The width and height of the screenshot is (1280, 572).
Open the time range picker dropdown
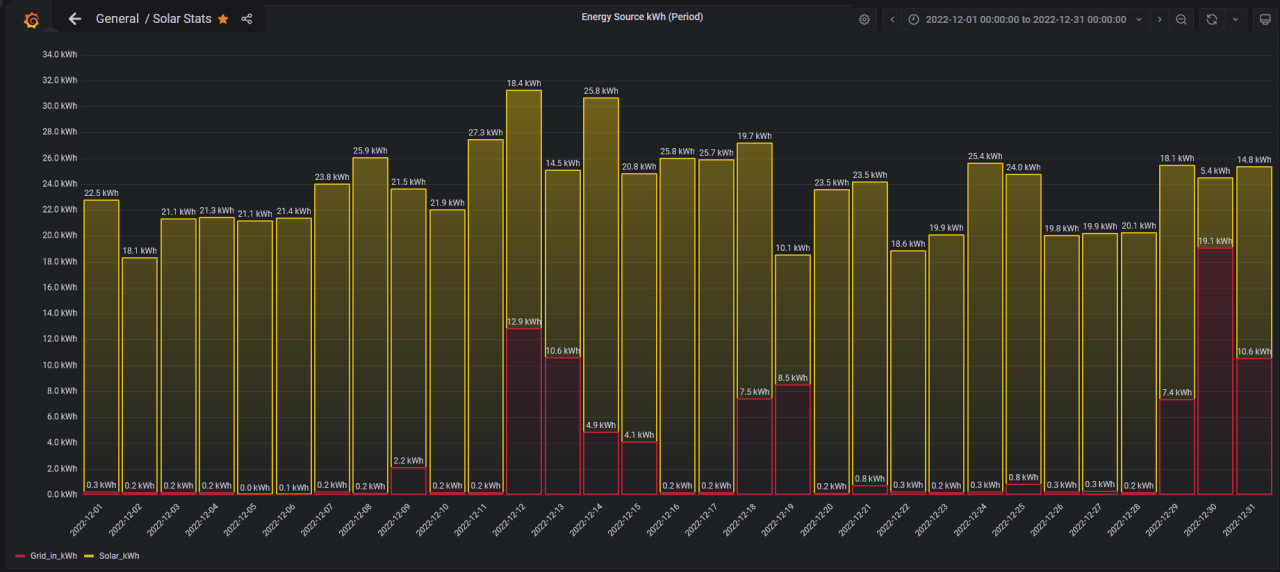click(x=1025, y=19)
